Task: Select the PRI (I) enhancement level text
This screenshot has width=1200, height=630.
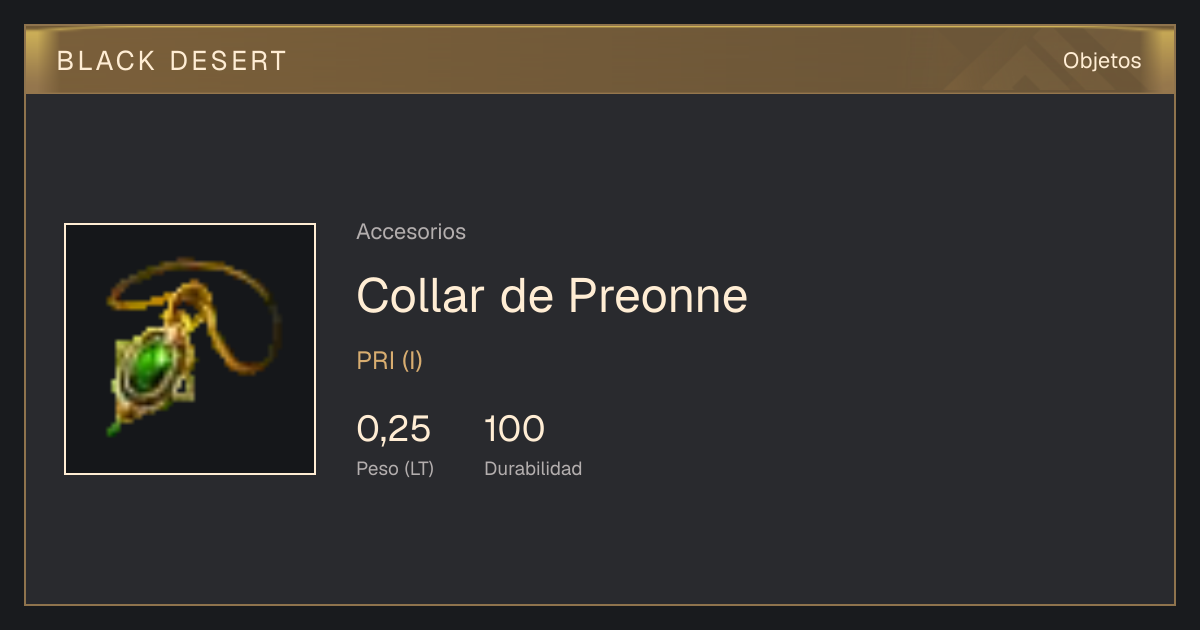Action: tap(390, 361)
